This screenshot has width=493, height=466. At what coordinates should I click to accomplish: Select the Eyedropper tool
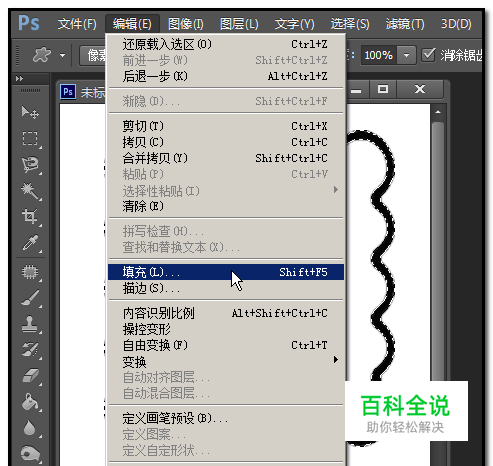tap(30, 243)
